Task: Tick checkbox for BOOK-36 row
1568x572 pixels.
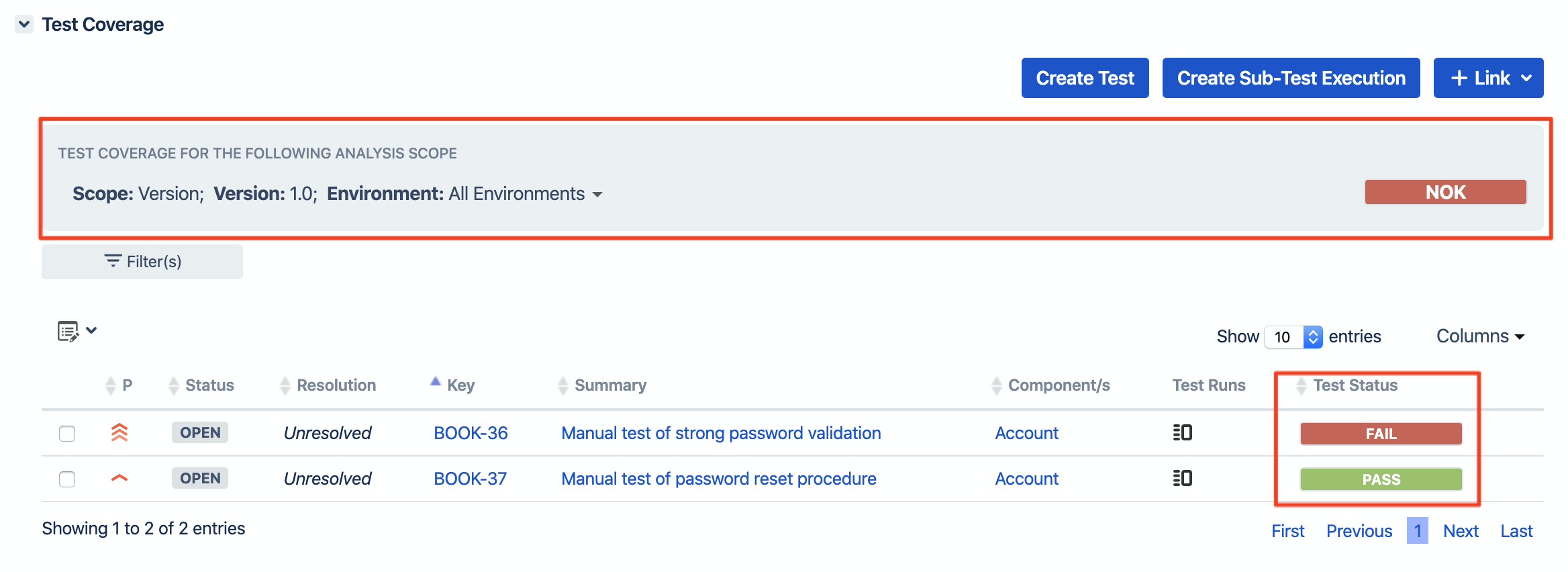Action: click(67, 434)
